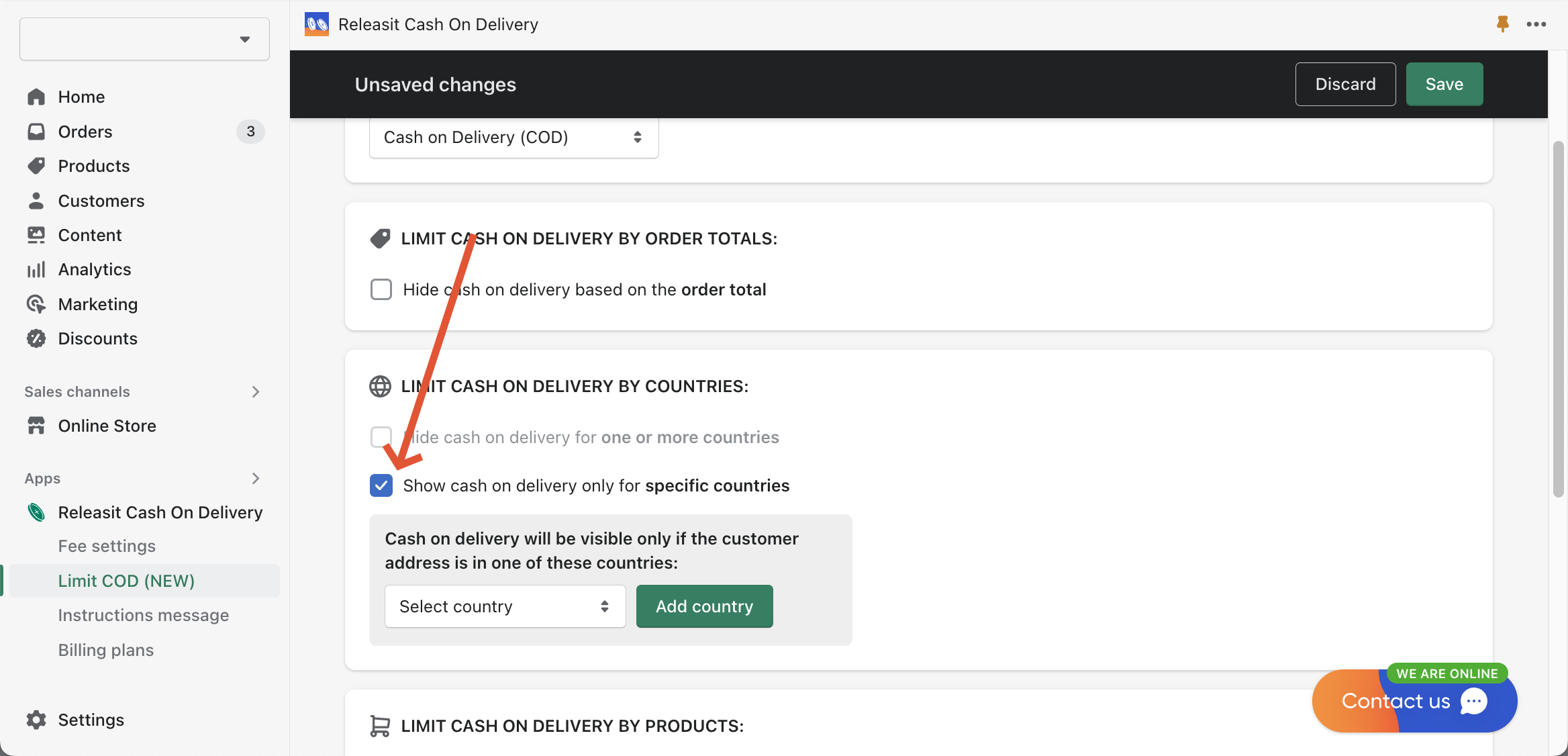1568x756 pixels.
Task: Save the unsaved changes
Action: (x=1444, y=84)
